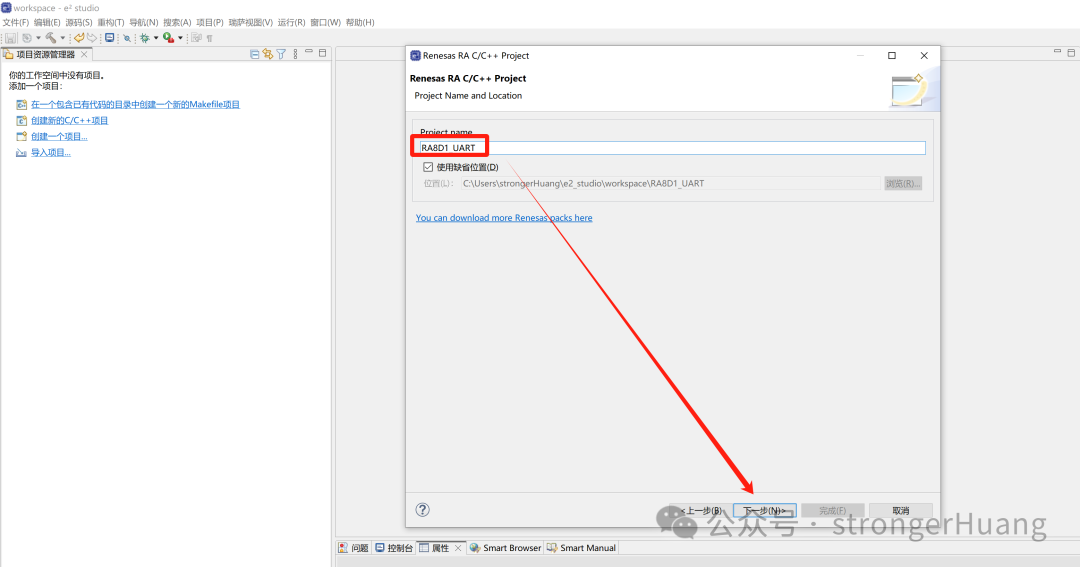This screenshot has width=1080, height=567.
Task: Click the 导入项目 link
Action: click(51, 152)
